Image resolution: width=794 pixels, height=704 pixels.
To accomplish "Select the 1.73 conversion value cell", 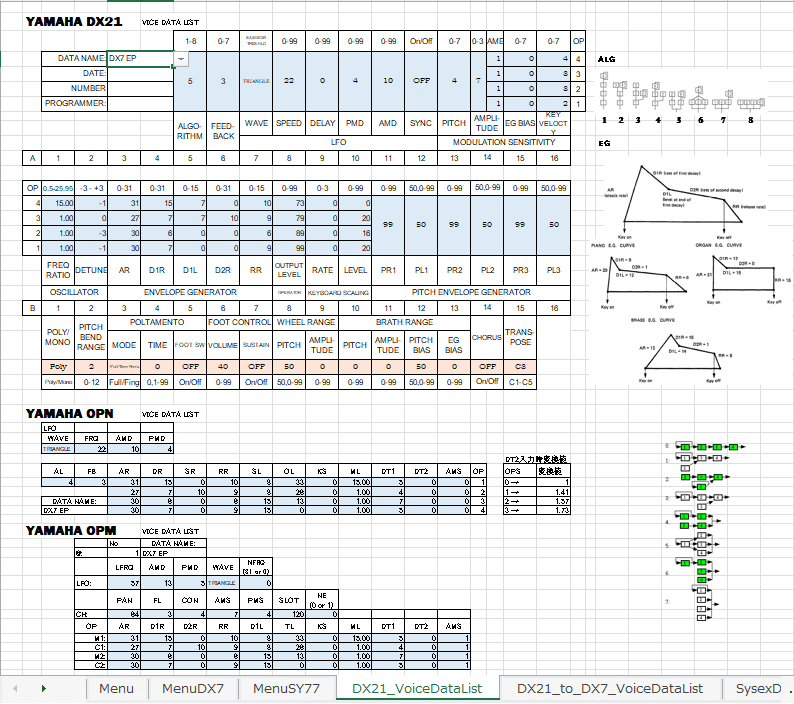I will (553, 510).
